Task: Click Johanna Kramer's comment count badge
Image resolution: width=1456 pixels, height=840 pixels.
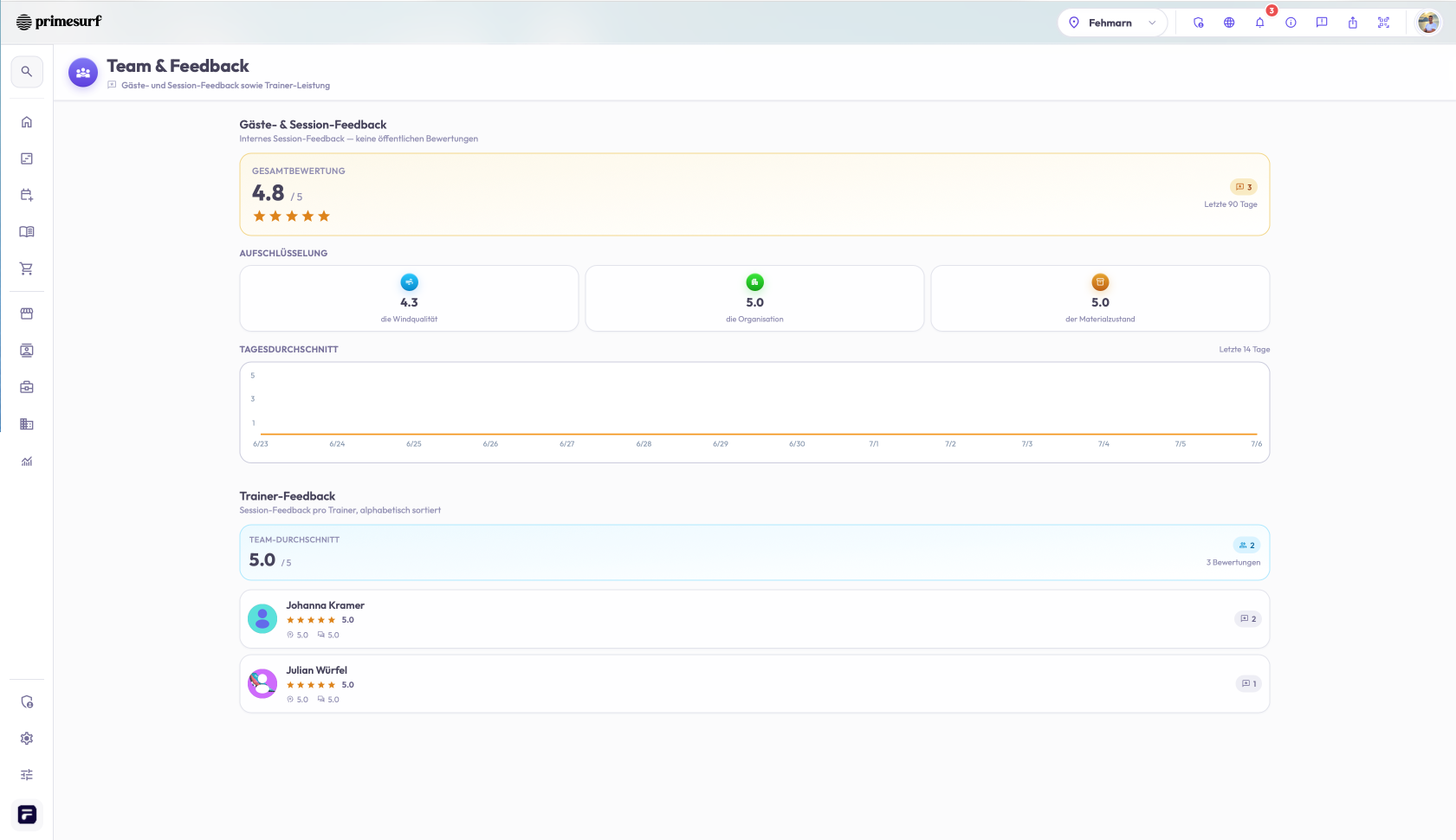Action: (1248, 619)
